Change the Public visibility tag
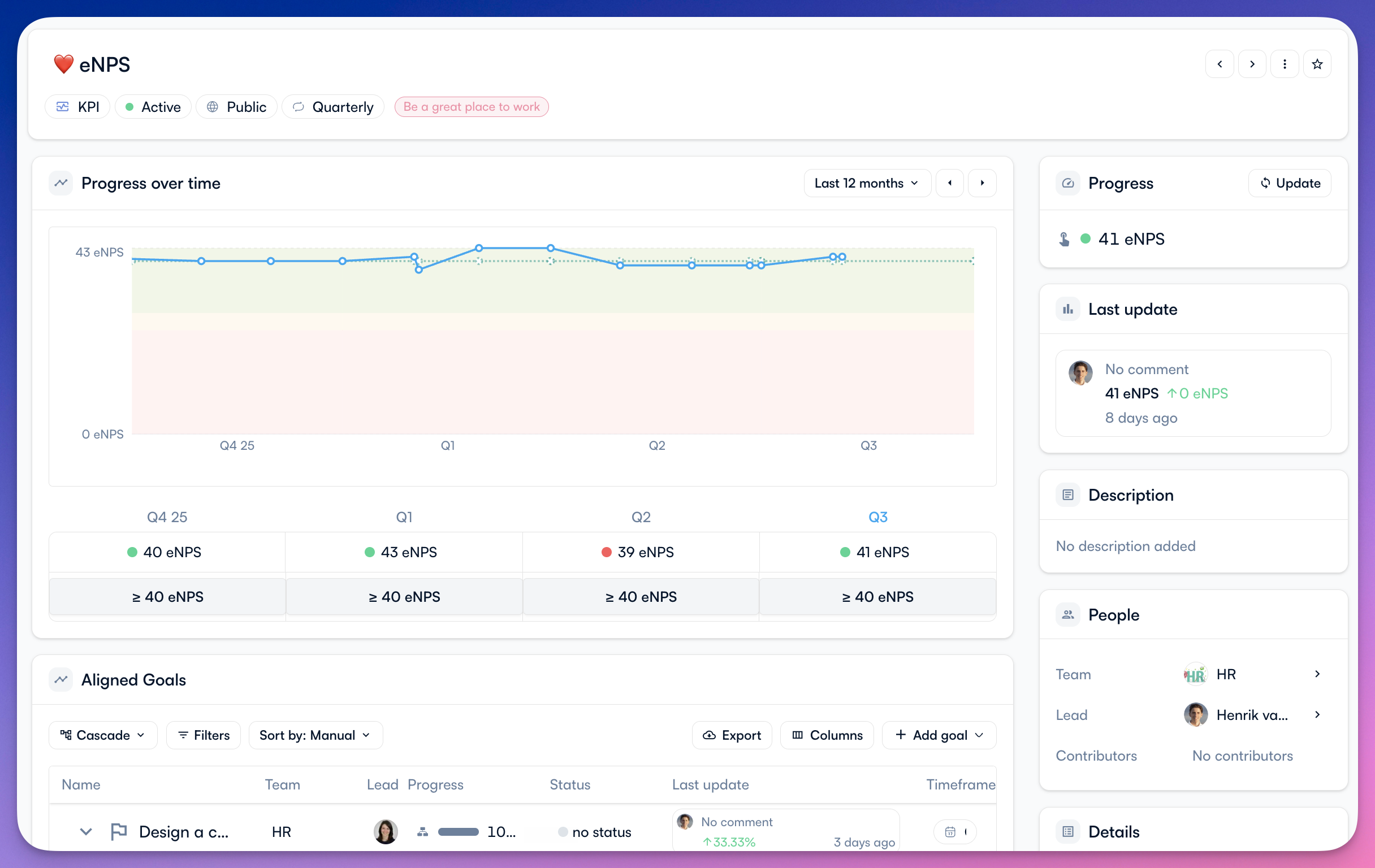 click(x=236, y=107)
